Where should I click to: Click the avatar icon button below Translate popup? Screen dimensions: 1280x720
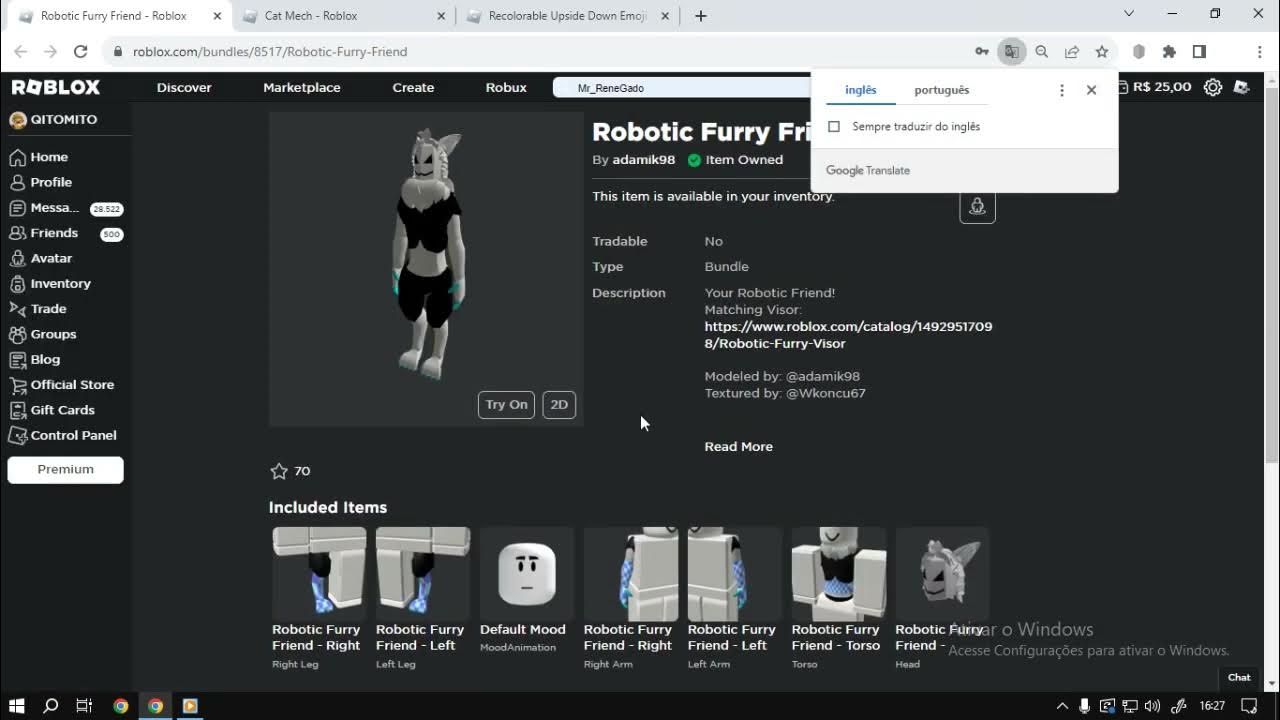(x=977, y=206)
